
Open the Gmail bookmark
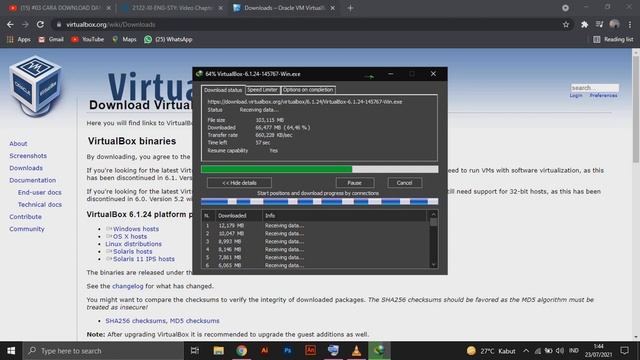pos(51,40)
